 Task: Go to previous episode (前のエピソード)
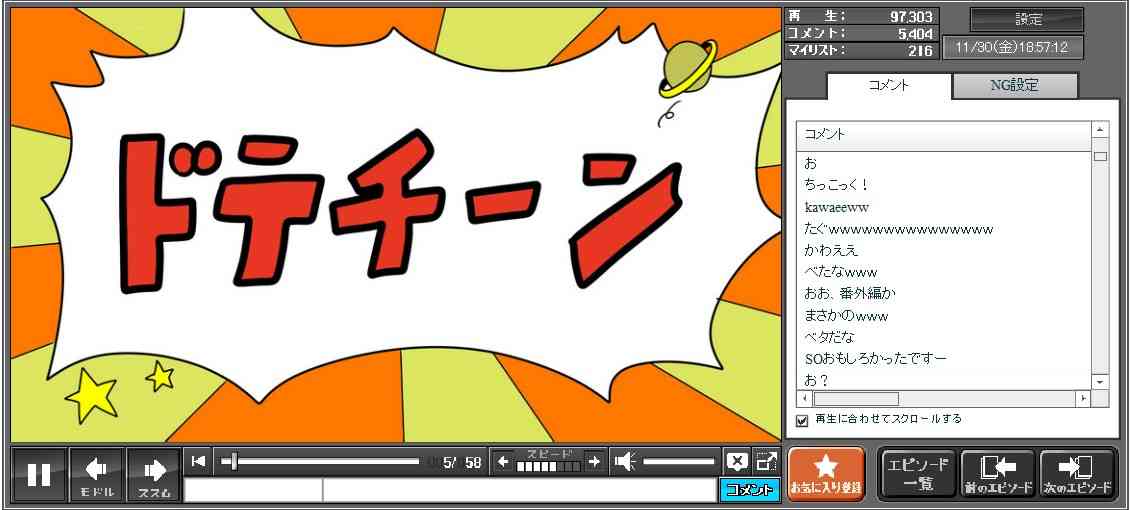point(998,474)
